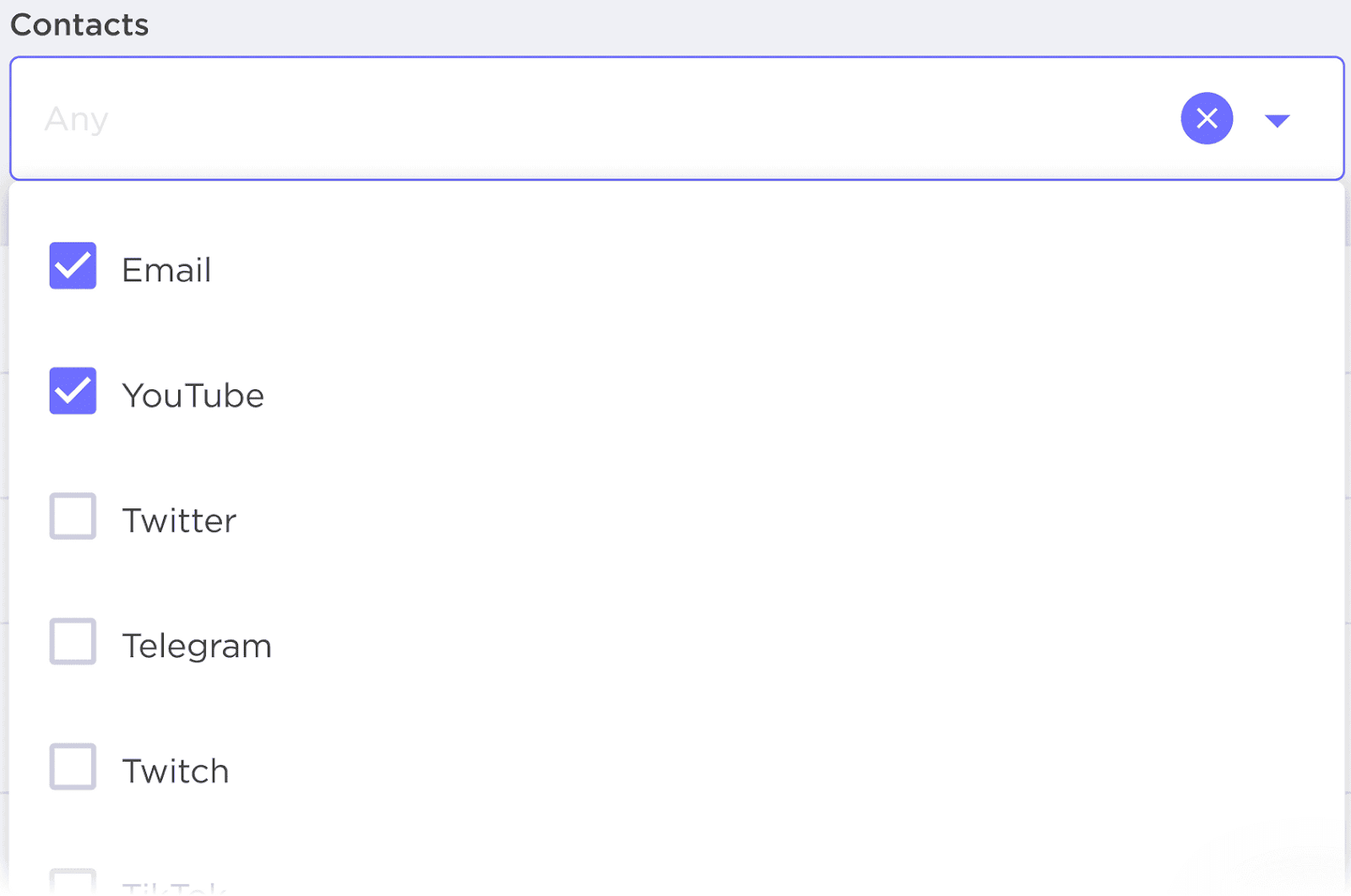The width and height of the screenshot is (1351, 896).
Task: Click the Twitch label text
Action: (x=176, y=769)
